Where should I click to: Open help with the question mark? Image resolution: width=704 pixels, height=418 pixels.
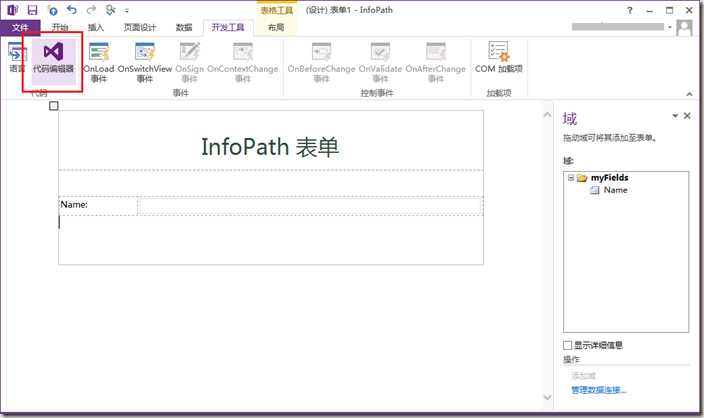(630, 10)
